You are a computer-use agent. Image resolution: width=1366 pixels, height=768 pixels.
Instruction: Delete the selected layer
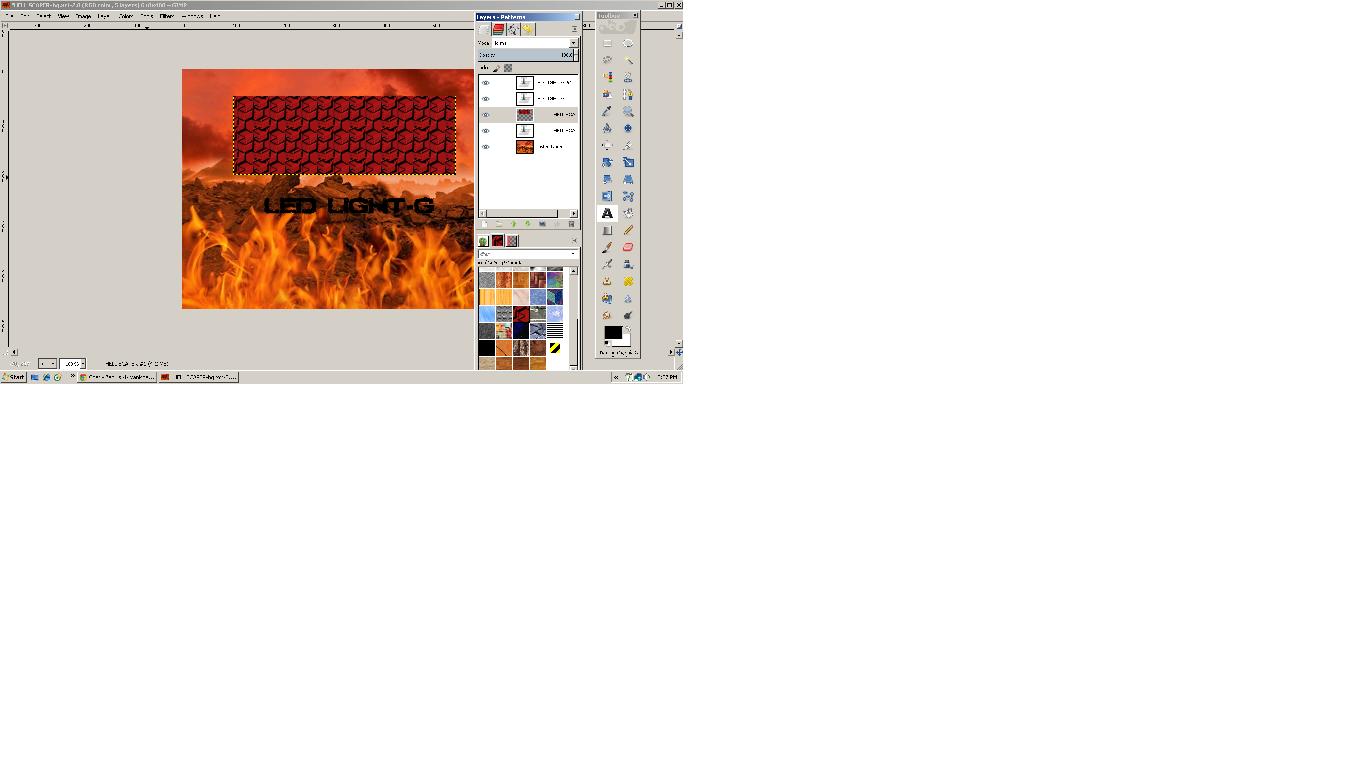pos(571,224)
